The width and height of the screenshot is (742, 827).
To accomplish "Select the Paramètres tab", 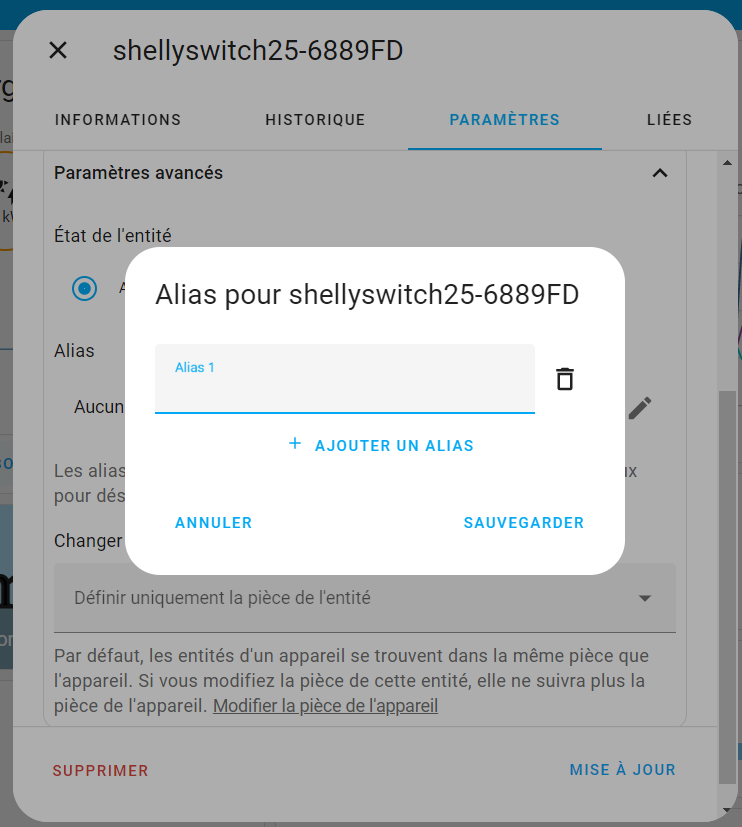I will point(504,120).
